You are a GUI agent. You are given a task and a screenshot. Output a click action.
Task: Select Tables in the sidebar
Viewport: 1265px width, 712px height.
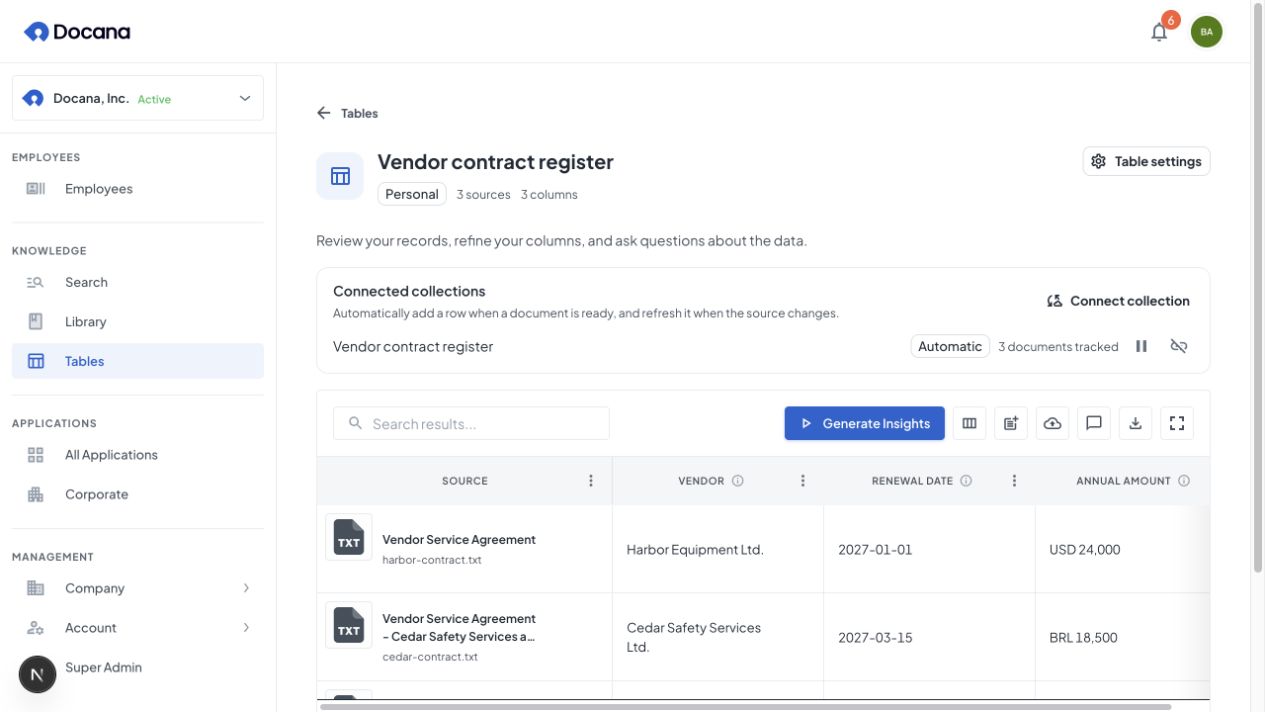138,361
